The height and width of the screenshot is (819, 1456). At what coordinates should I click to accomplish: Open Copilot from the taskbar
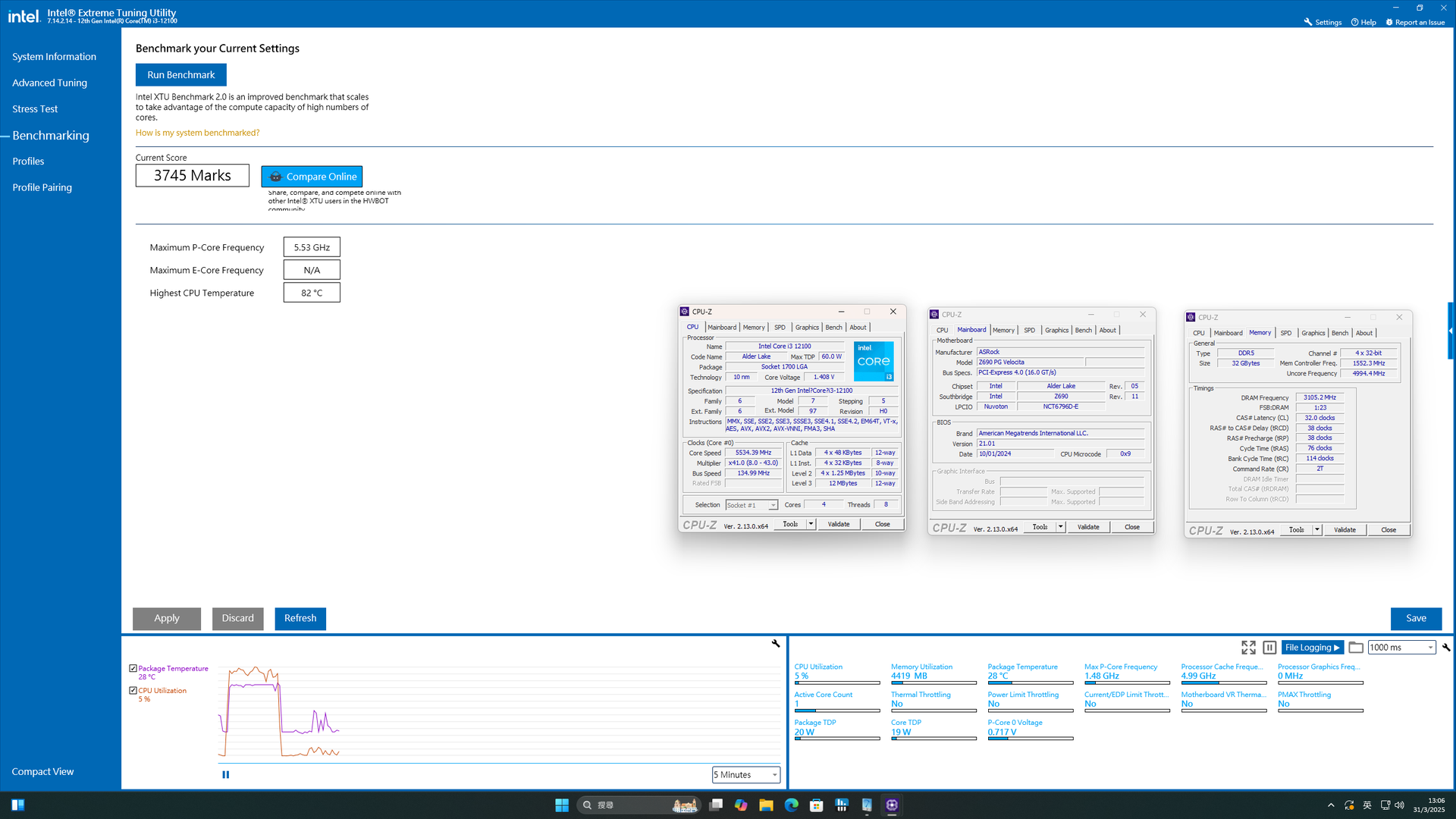(x=741, y=805)
